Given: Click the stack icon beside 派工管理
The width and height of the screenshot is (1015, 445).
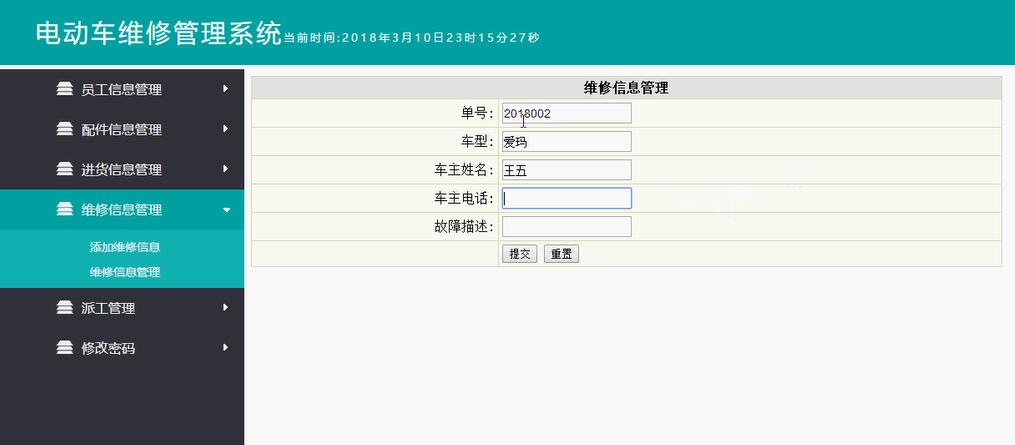Looking at the screenshot, I should [x=65, y=308].
